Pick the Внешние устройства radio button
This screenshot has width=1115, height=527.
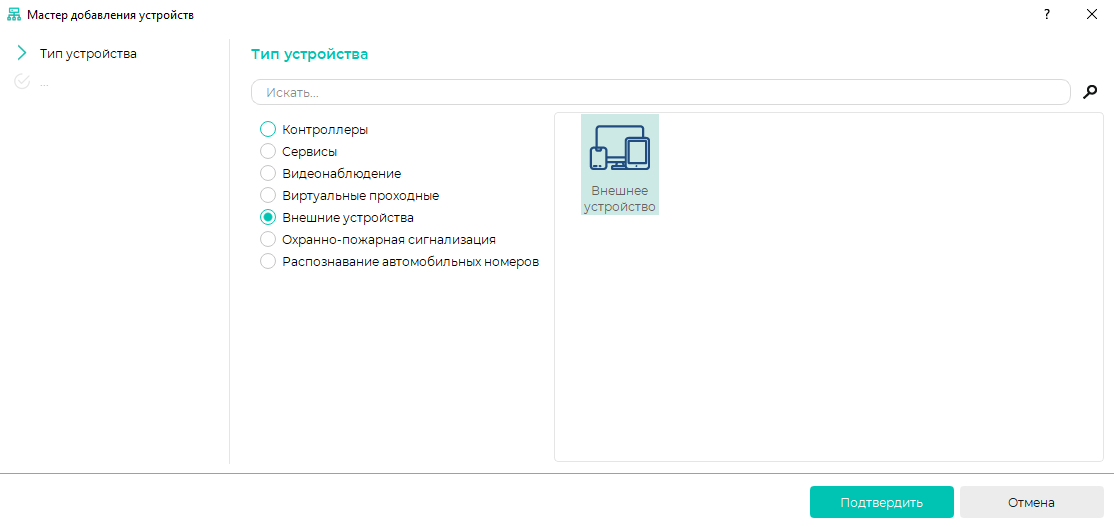(267, 218)
